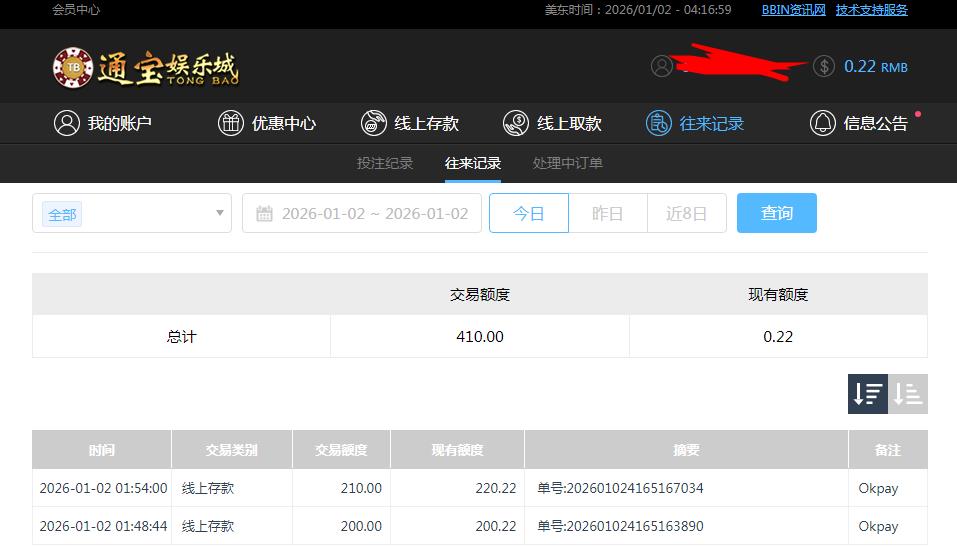This screenshot has width=957, height=547.
Task: Click the 会员中心 header text
Action: [x=76, y=10]
